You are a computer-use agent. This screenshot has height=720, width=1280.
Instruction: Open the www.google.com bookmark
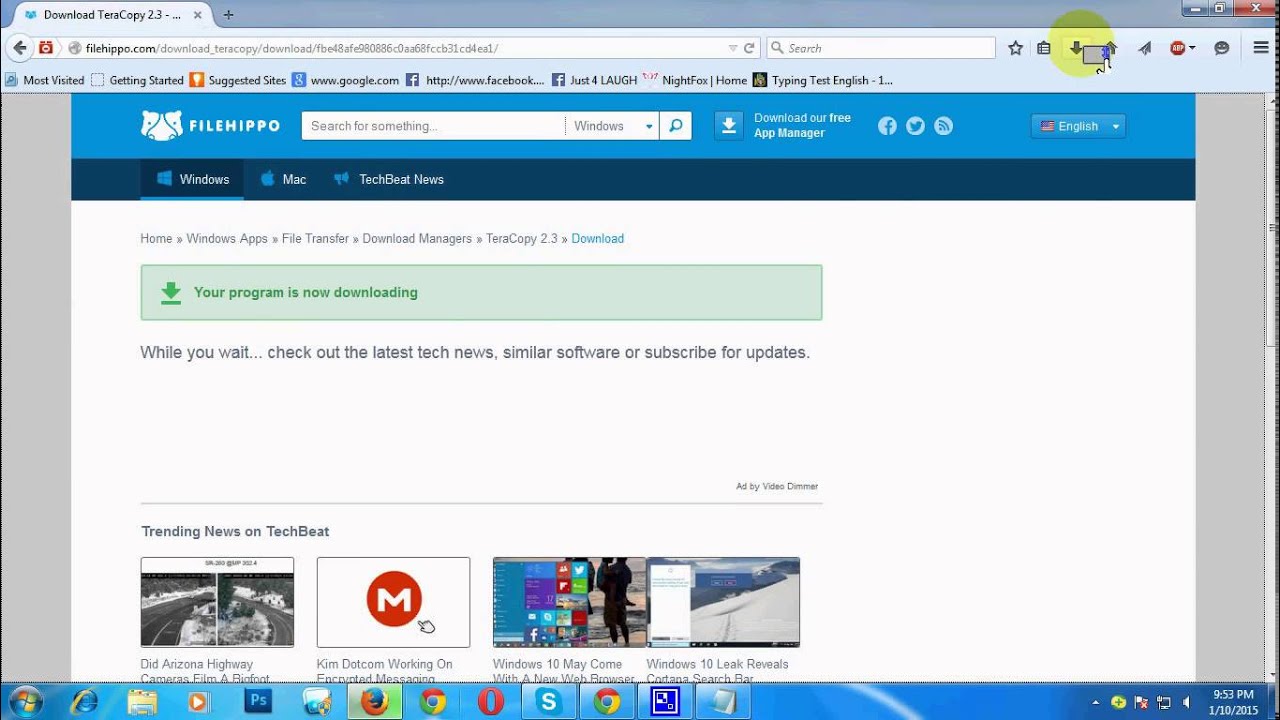pos(345,80)
